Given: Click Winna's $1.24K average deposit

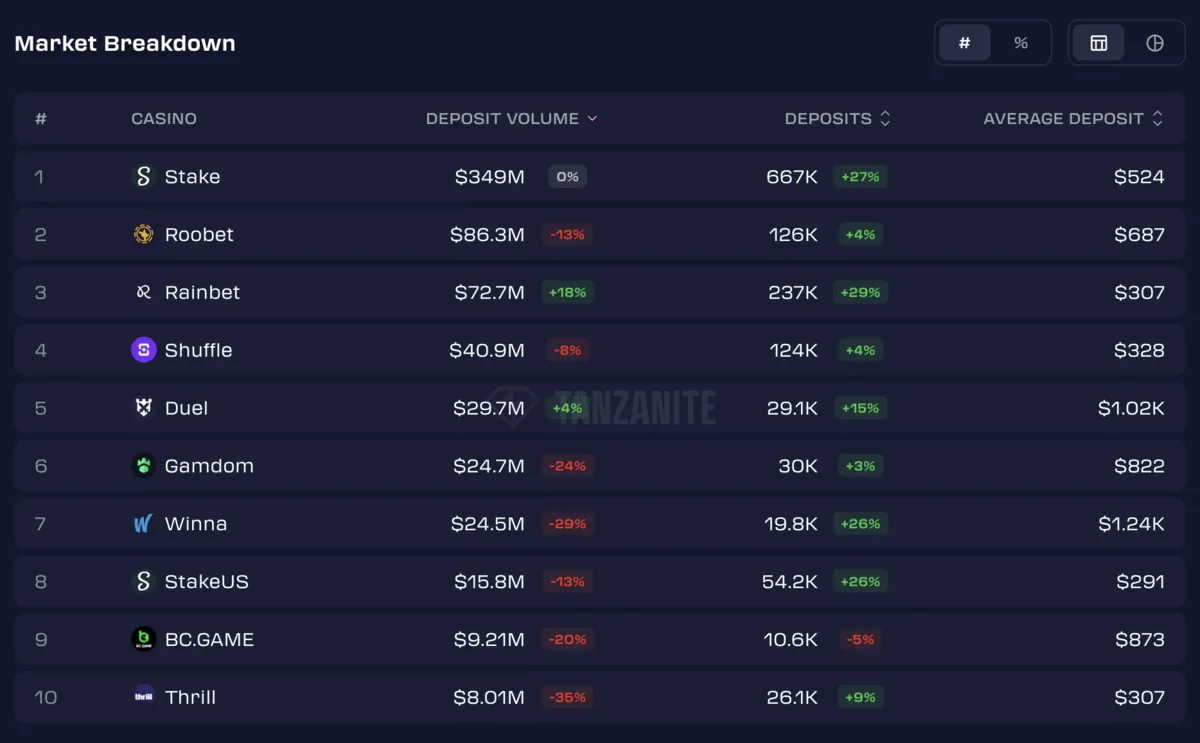Looking at the screenshot, I should click(1131, 523).
